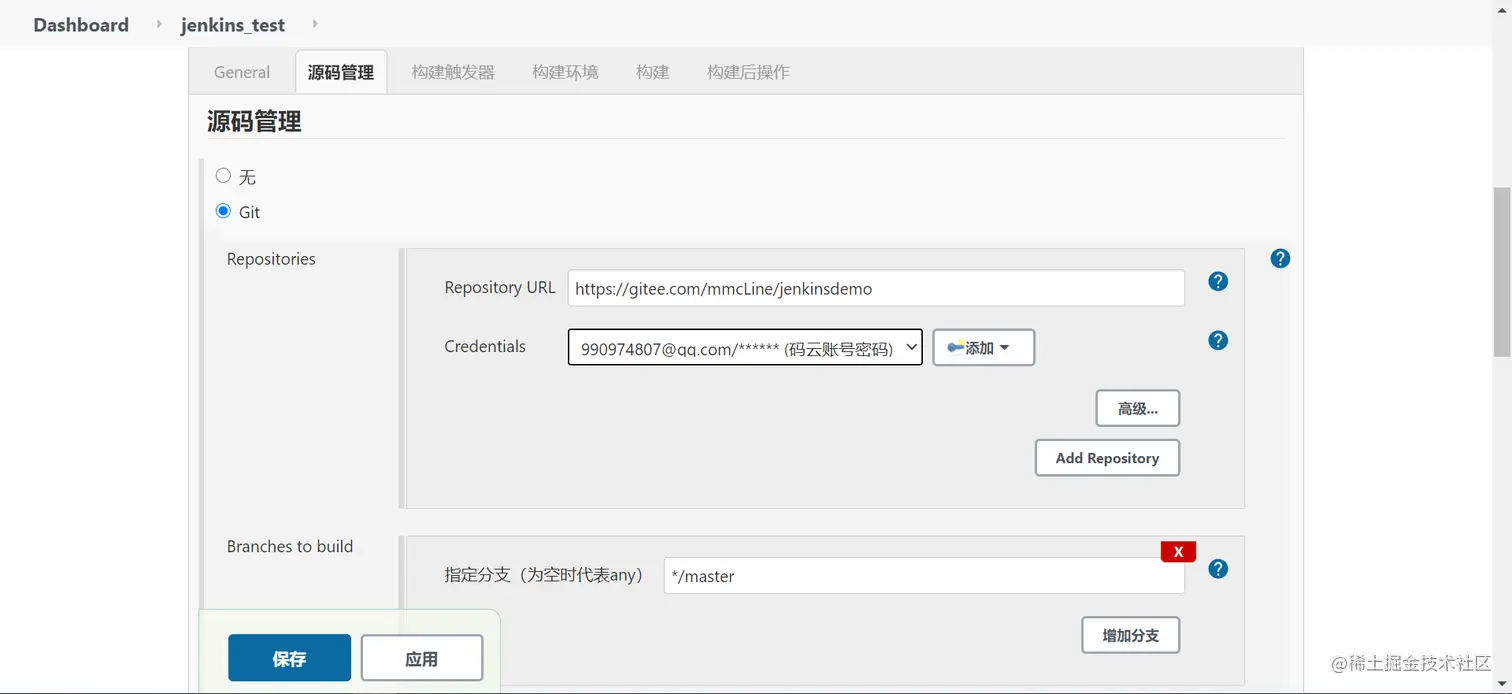Open help for branch specifier field
The image size is (1512, 694).
(x=1218, y=569)
